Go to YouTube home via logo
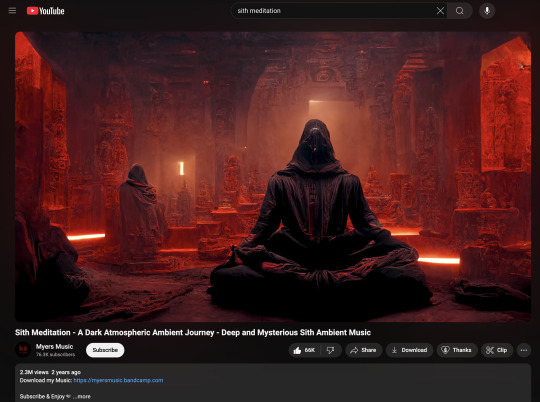This screenshot has width=540, height=402. click(45, 11)
